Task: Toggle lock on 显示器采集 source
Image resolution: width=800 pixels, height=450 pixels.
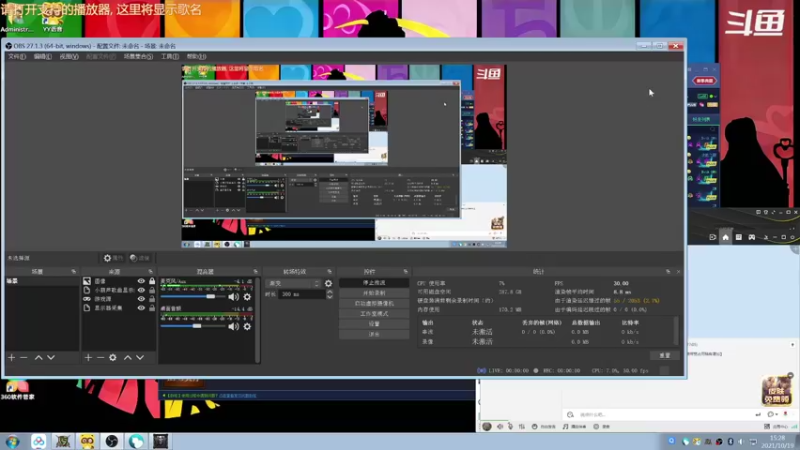Action: (152, 308)
